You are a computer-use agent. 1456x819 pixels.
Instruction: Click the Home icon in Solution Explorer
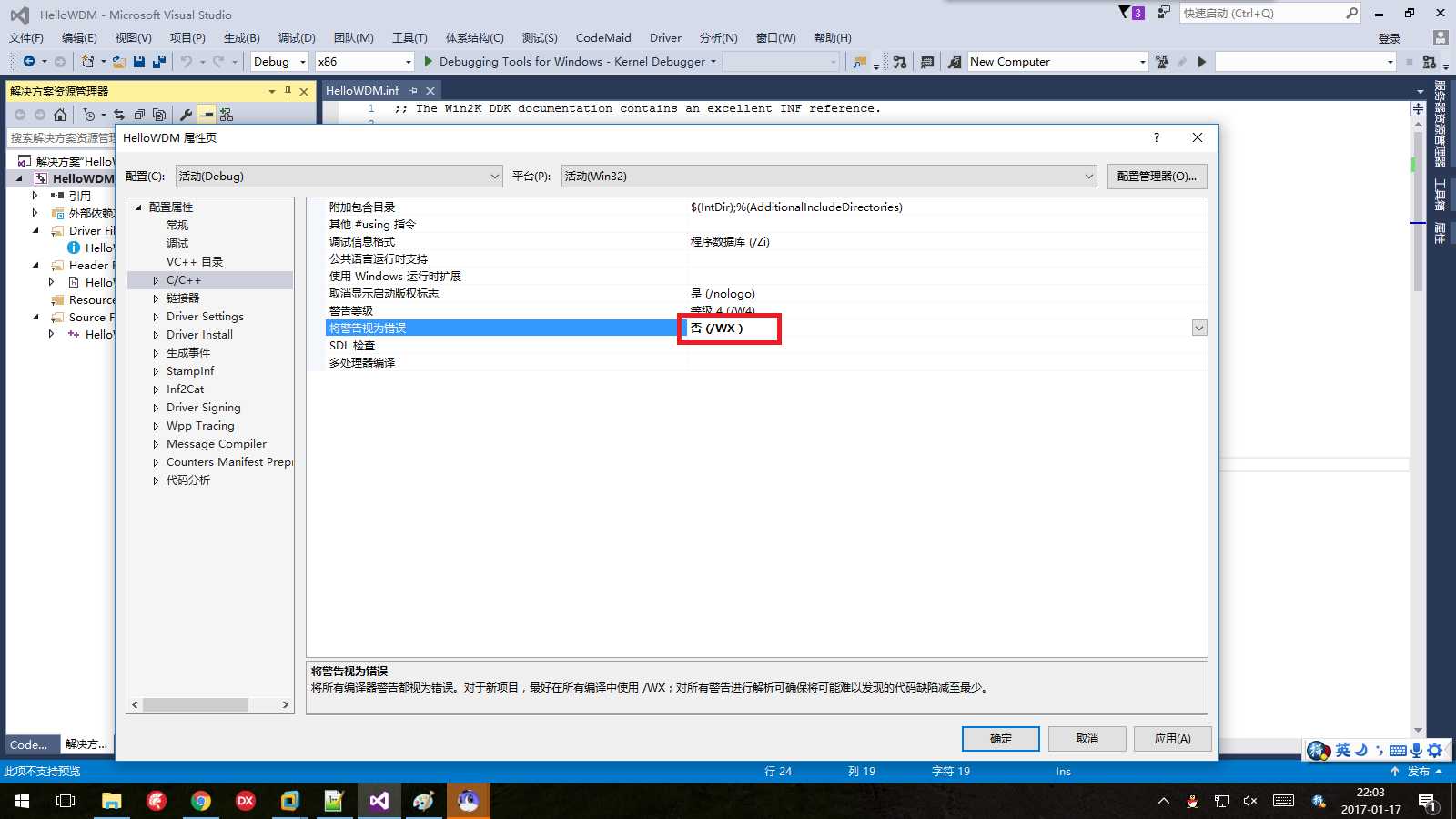point(60,115)
